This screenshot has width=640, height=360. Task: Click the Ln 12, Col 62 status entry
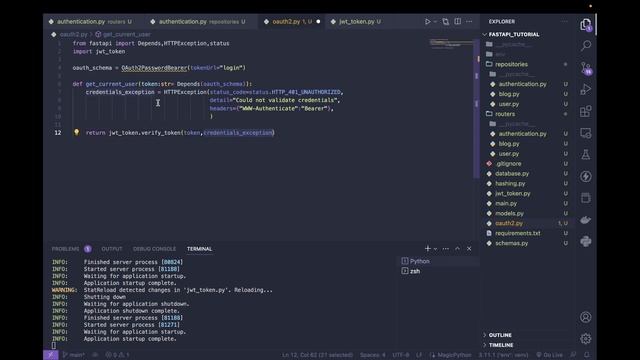317,355
